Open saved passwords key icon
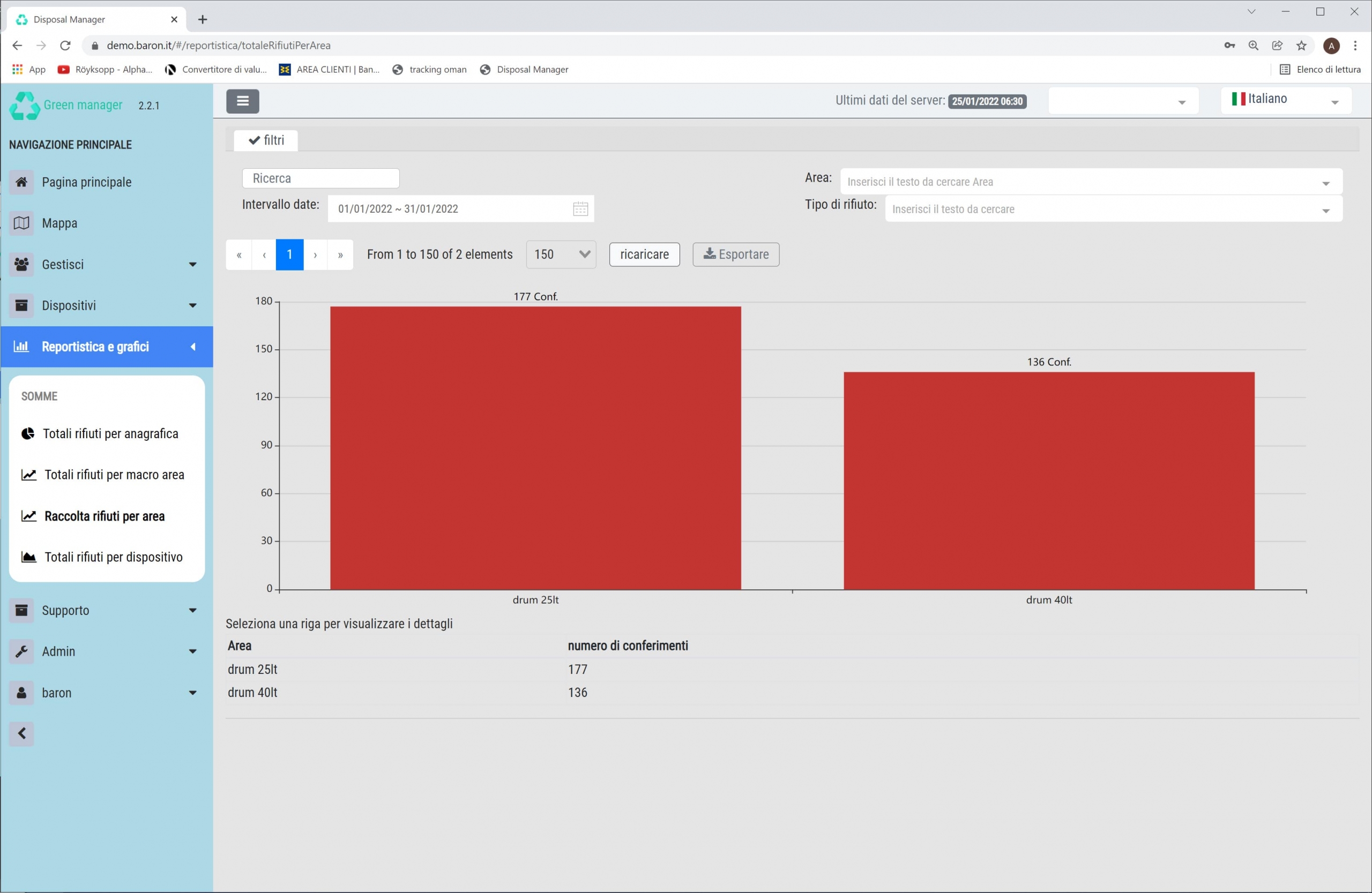 pyautogui.click(x=1229, y=46)
